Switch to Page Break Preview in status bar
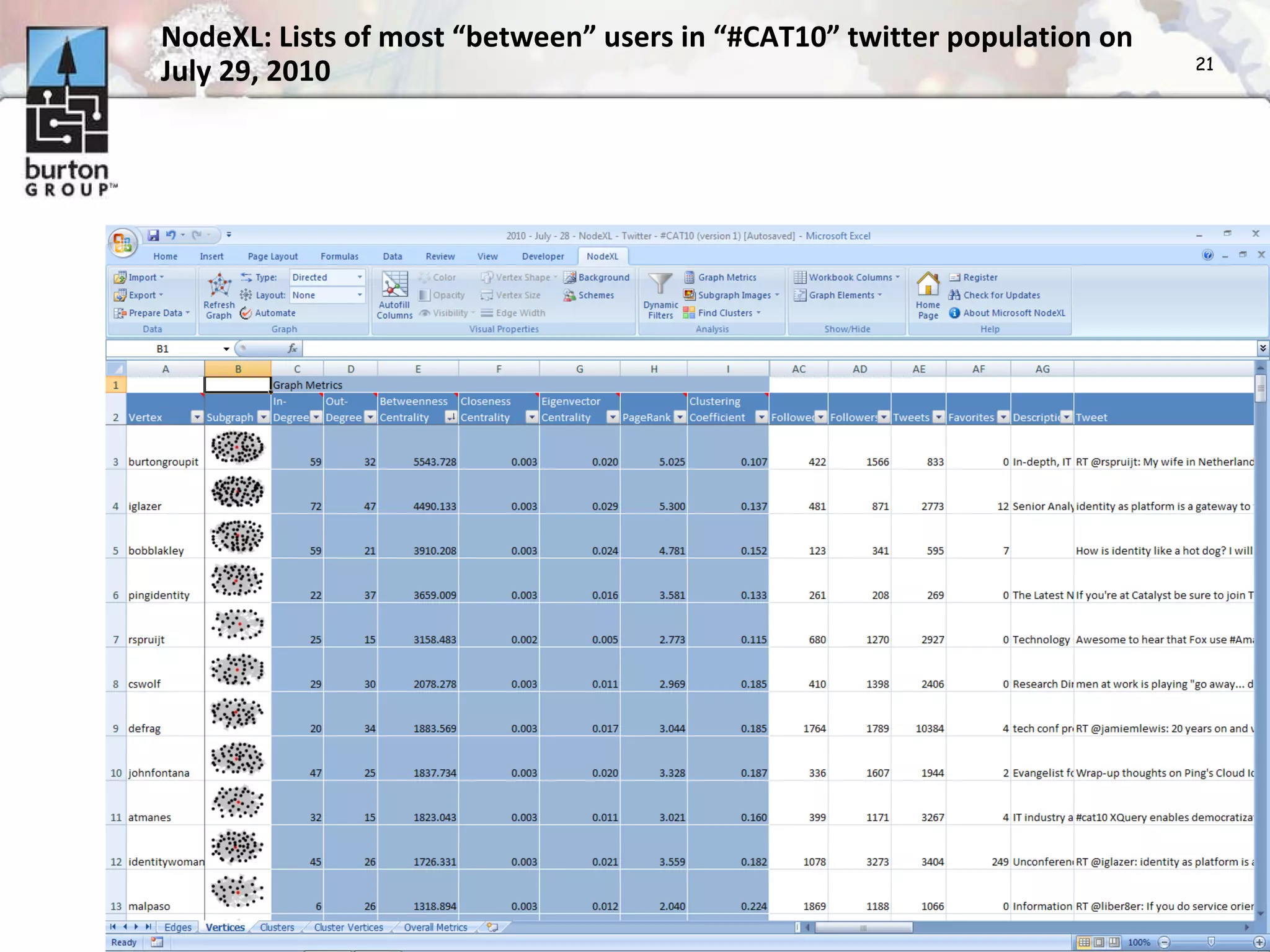Viewport: 1270px width, 952px height. click(x=1114, y=942)
